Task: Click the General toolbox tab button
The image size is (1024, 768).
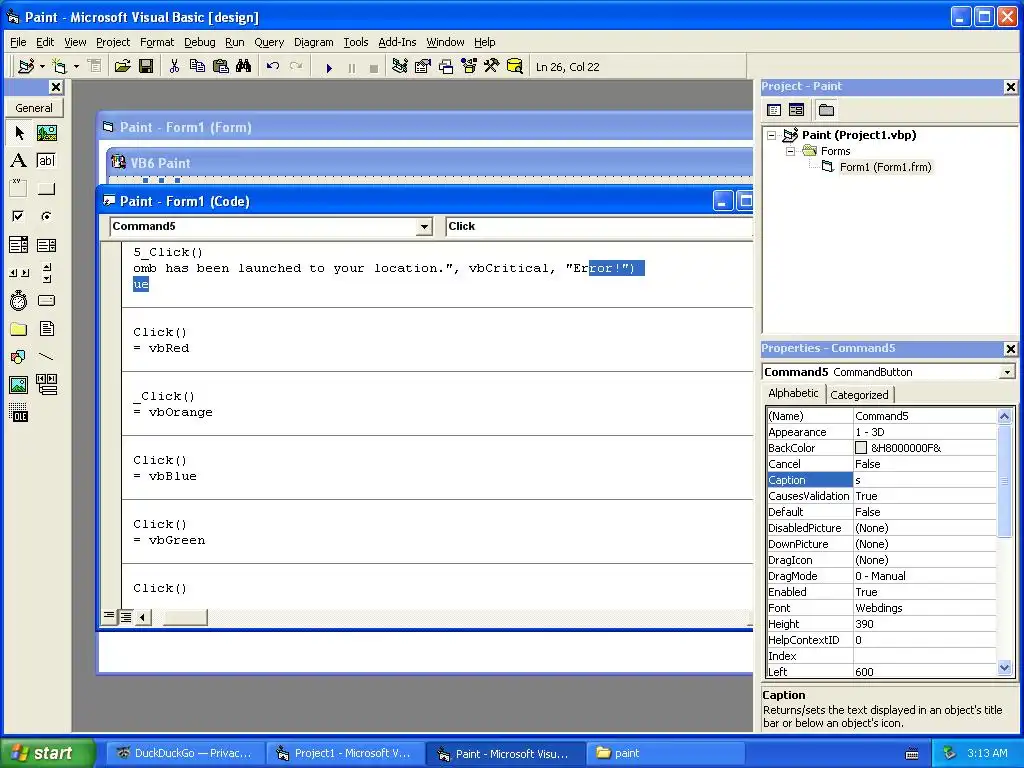Action: point(34,108)
